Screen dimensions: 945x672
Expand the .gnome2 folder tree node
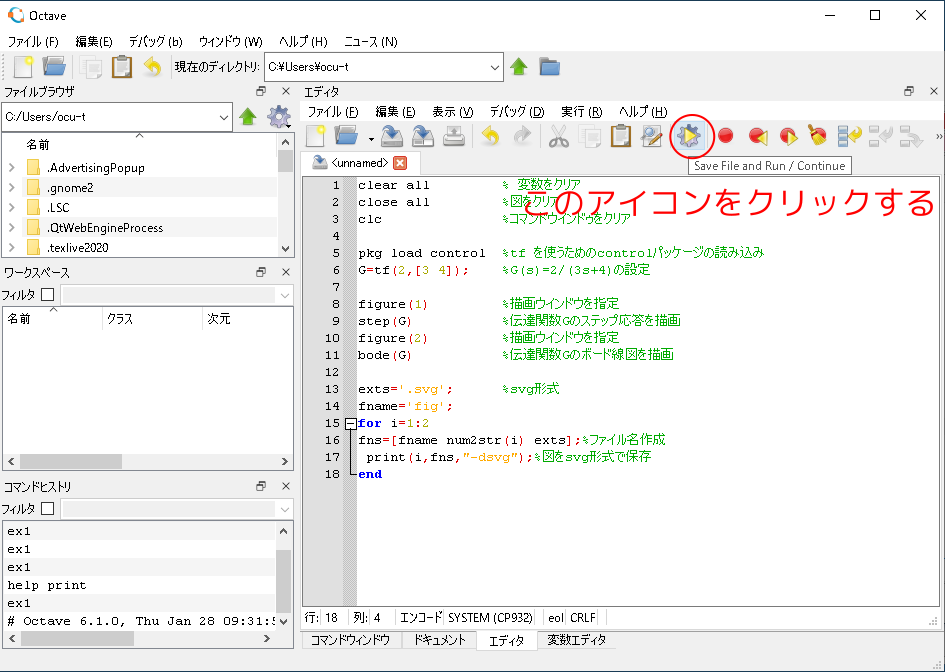[12, 188]
